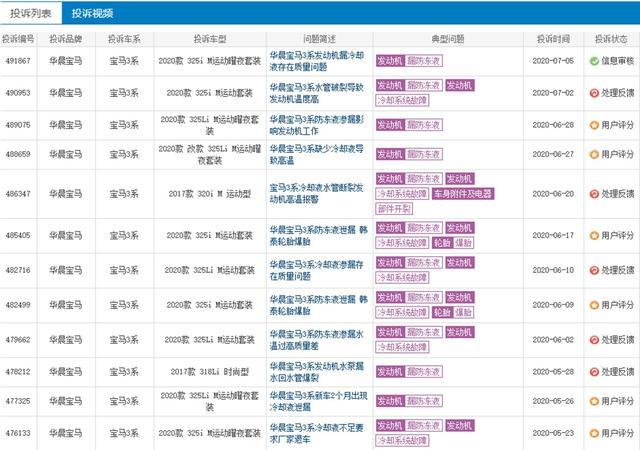Click the 轮胎 爆胎 tag in row 485405
Viewport: 640px width, 450px height.
click(x=453, y=243)
